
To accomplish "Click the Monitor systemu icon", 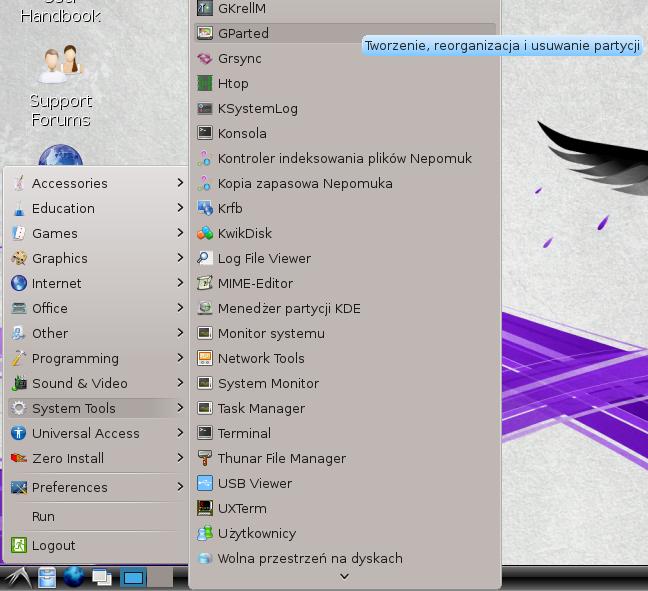I will (x=205, y=334).
